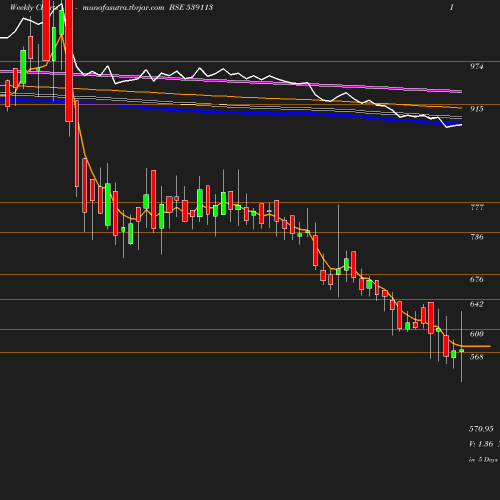Click the 974 price level label

coord(476,66)
